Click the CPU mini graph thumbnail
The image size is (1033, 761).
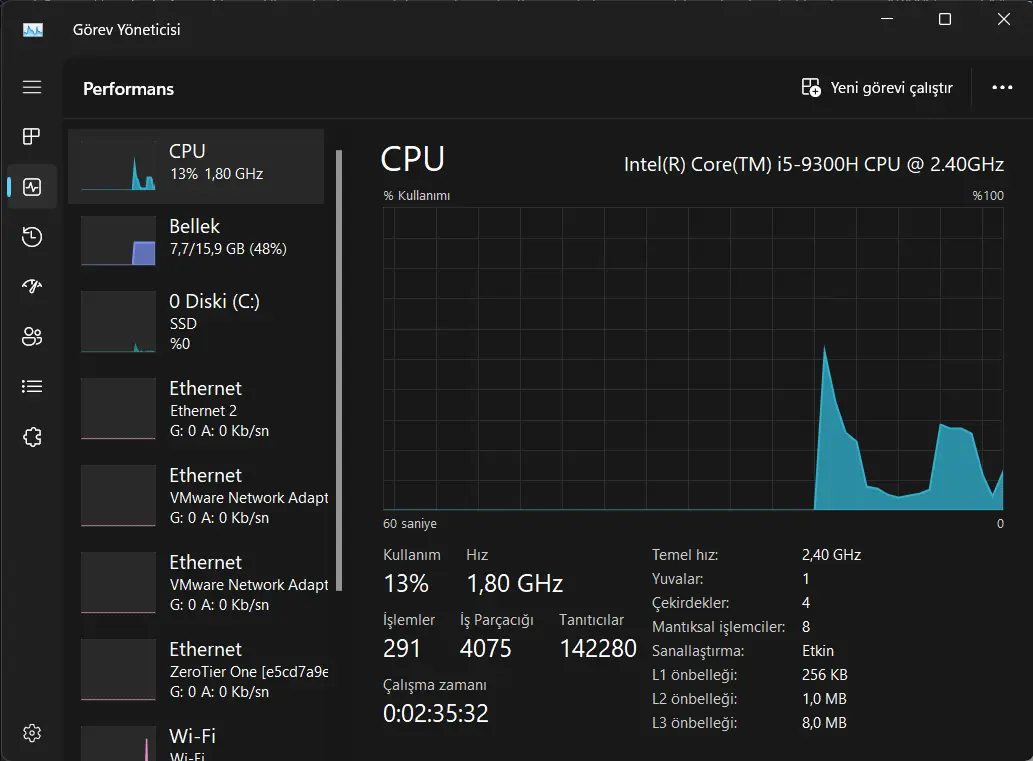pyautogui.click(x=119, y=166)
